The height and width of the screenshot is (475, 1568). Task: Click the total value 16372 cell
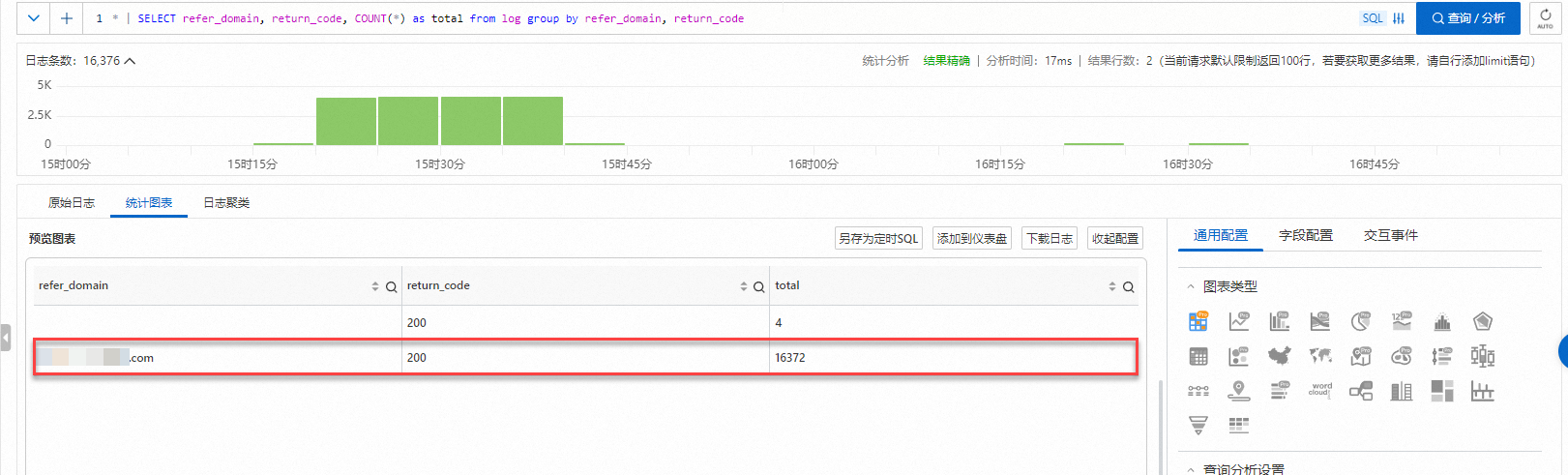[953, 358]
